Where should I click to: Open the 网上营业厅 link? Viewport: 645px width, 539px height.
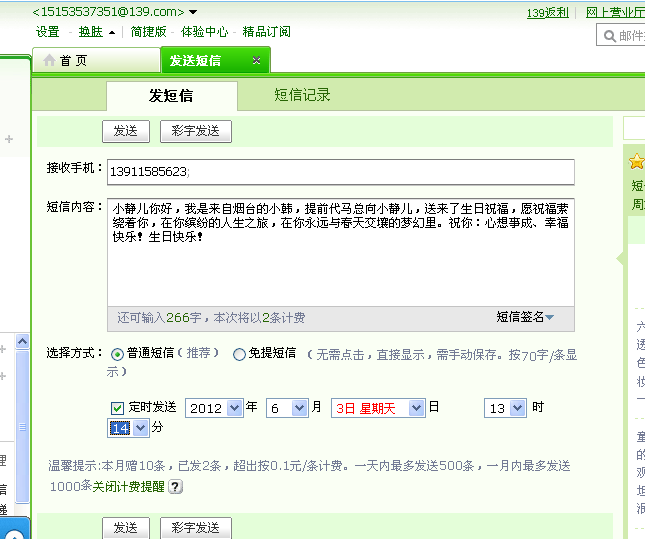615,13
